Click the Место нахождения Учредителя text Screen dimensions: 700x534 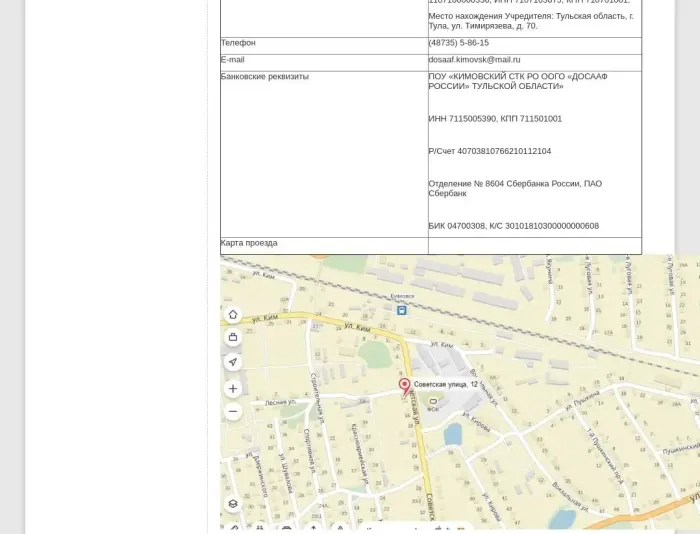(531, 21)
